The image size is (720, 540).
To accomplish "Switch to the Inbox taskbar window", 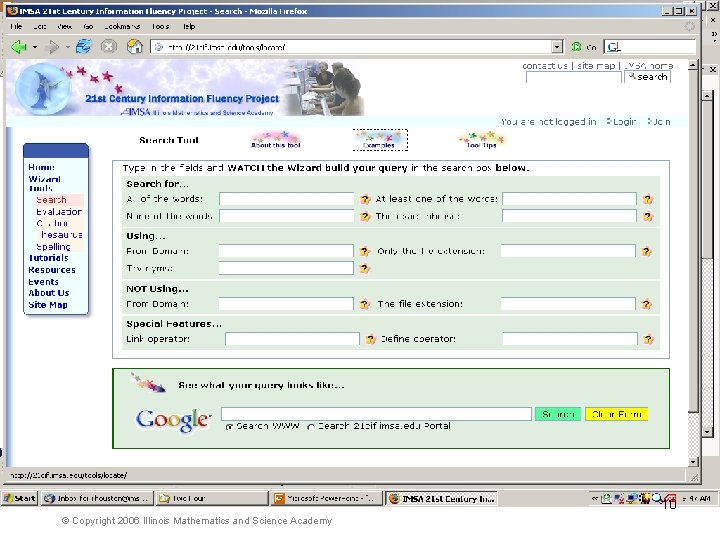I will click(96, 498).
